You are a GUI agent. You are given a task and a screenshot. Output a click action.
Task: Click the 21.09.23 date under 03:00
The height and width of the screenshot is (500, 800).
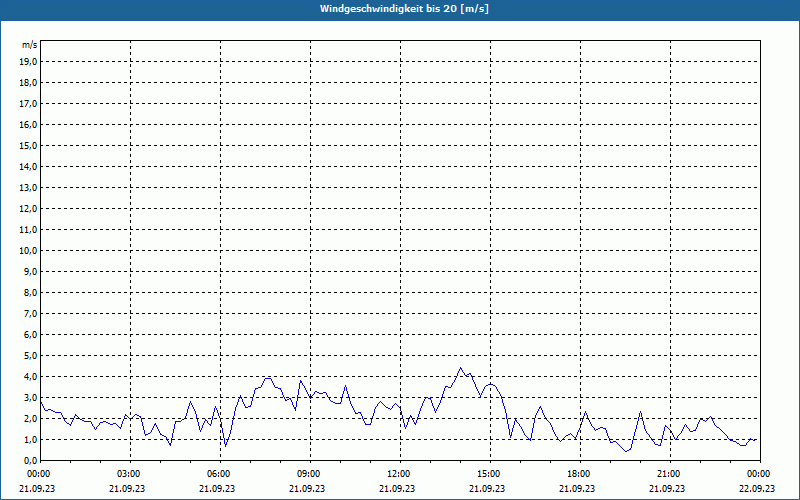(x=127, y=489)
